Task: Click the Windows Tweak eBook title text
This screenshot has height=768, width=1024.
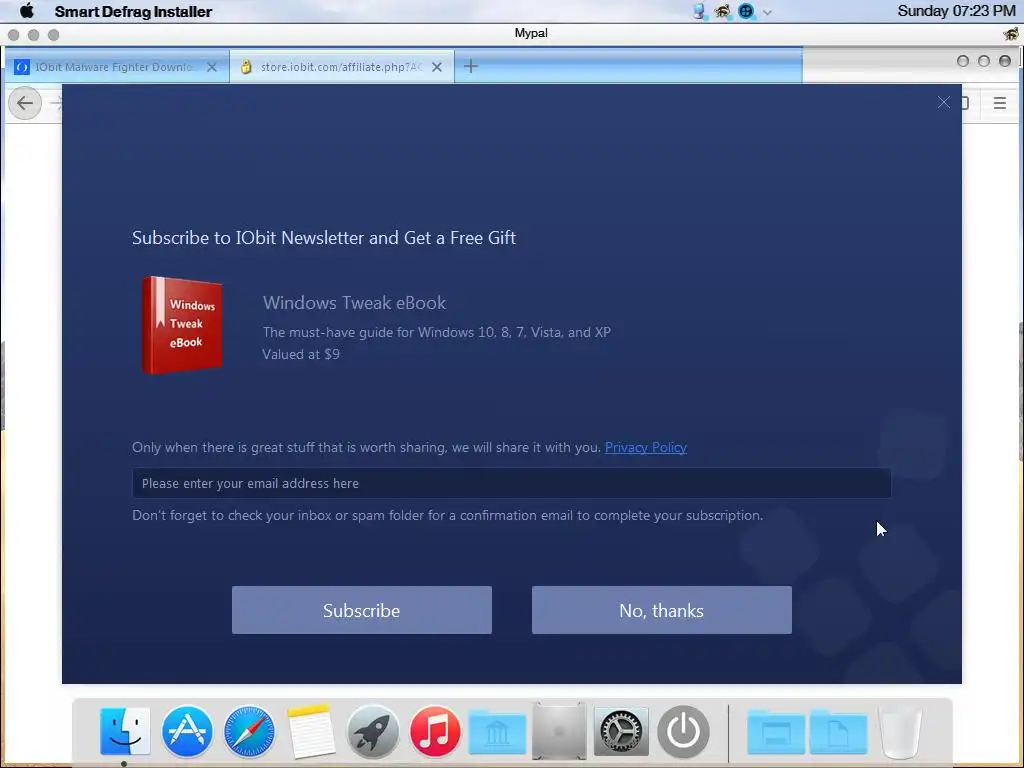Action: [355, 303]
